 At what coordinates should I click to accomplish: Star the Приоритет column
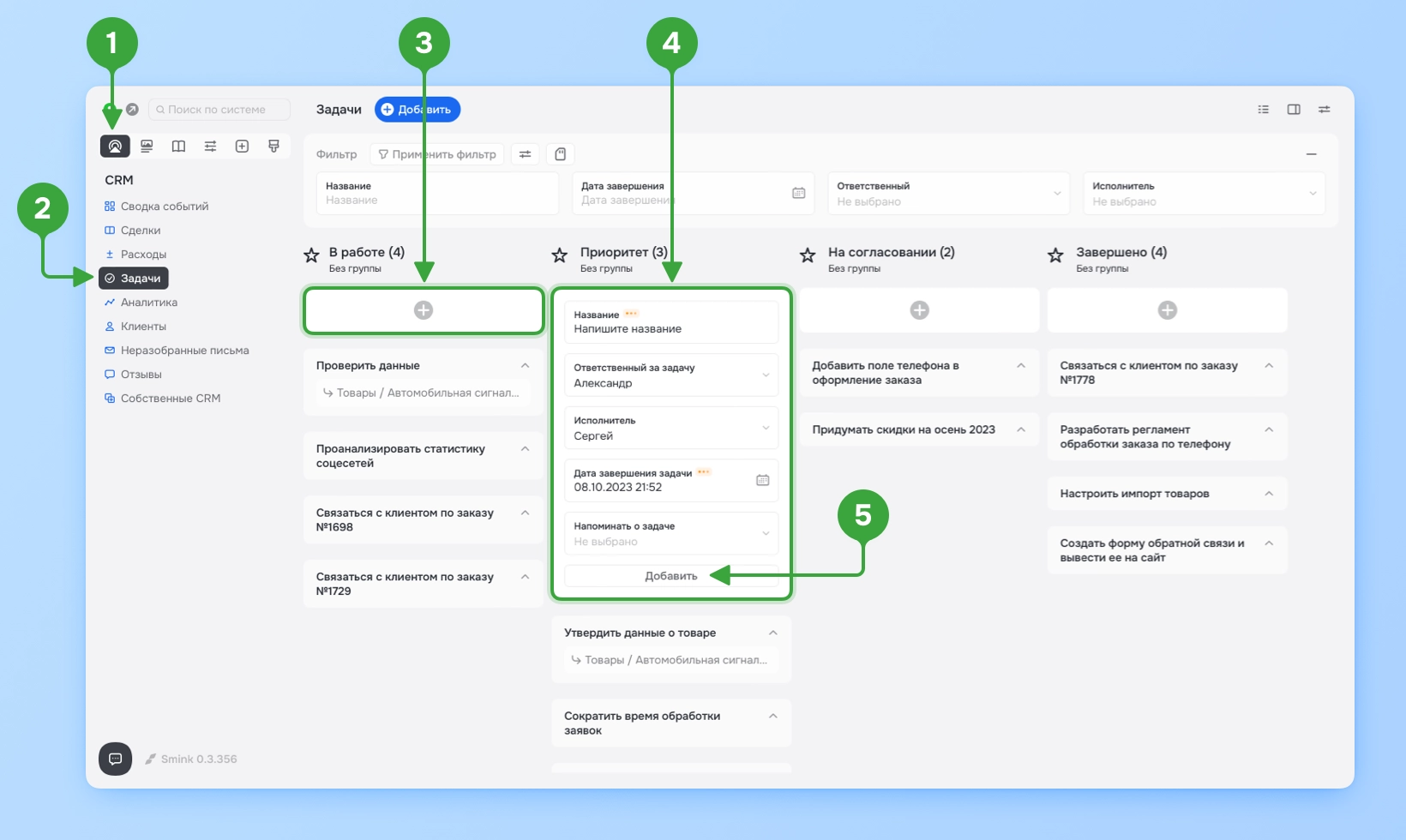point(559,255)
